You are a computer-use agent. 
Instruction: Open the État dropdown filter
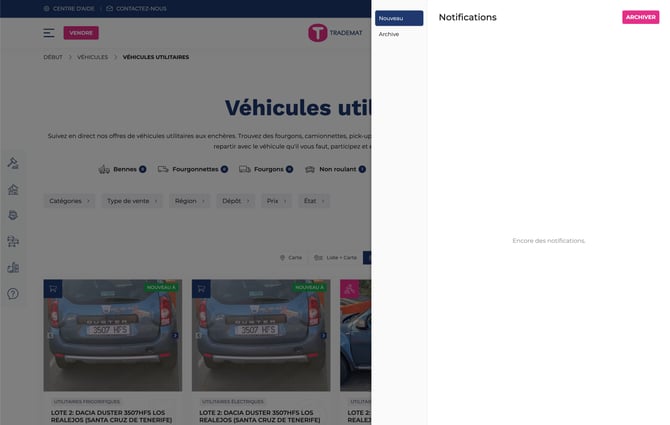[x=314, y=201]
